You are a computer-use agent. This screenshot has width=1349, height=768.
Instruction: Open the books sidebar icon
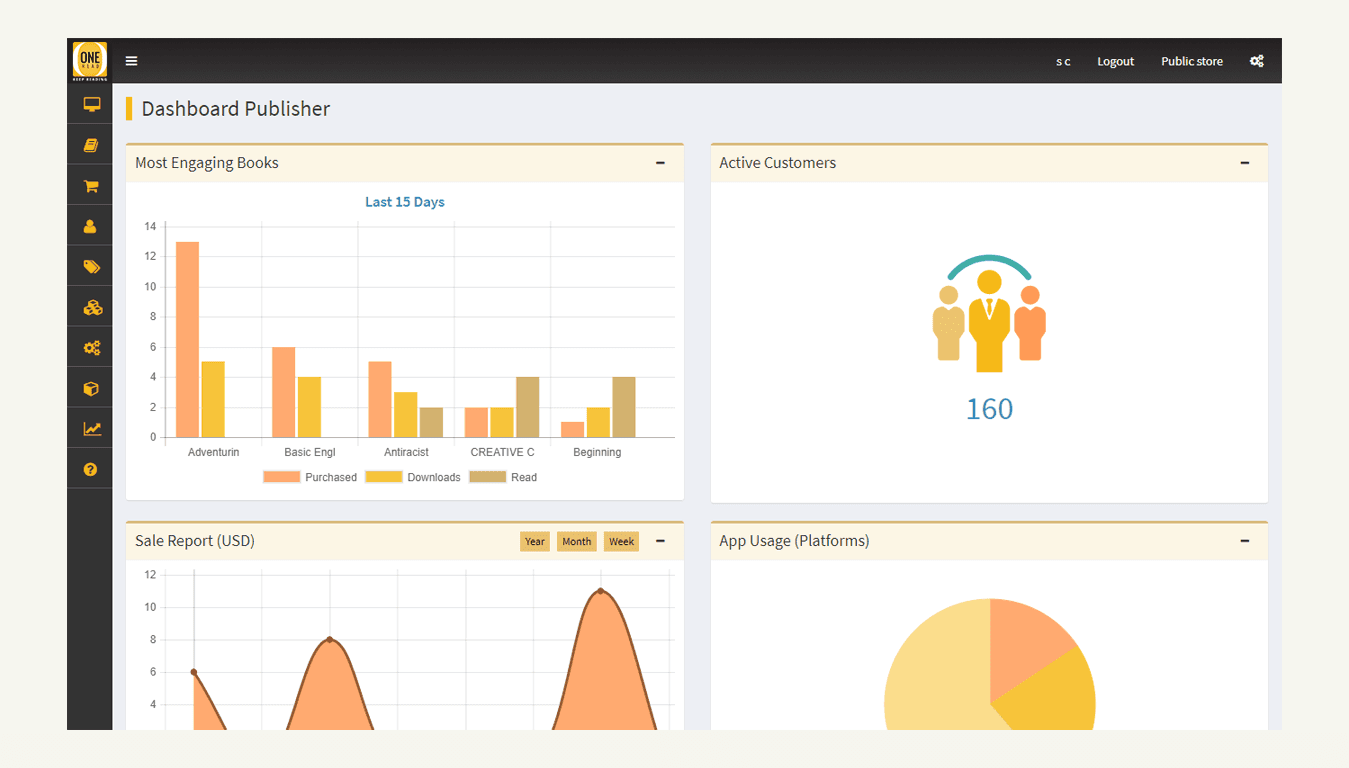pyautogui.click(x=91, y=145)
